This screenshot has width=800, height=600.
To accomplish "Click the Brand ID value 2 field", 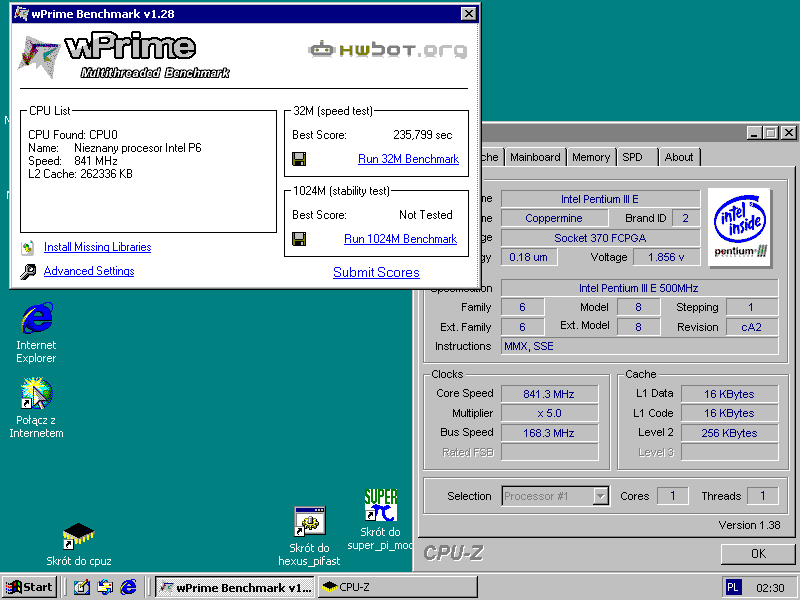I will tap(686, 218).
